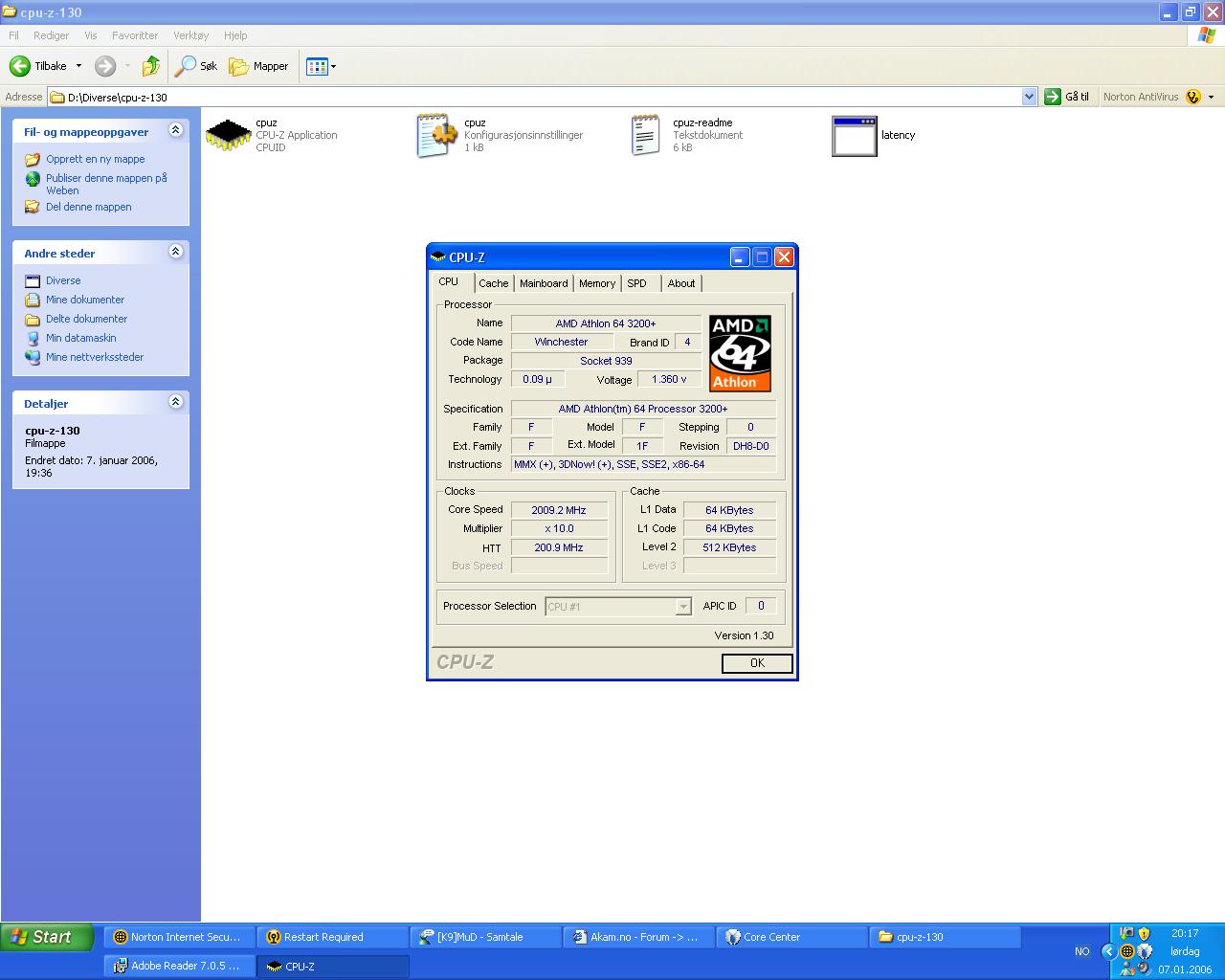
Task: Open the view mode icon dropdown
Action: [321, 66]
